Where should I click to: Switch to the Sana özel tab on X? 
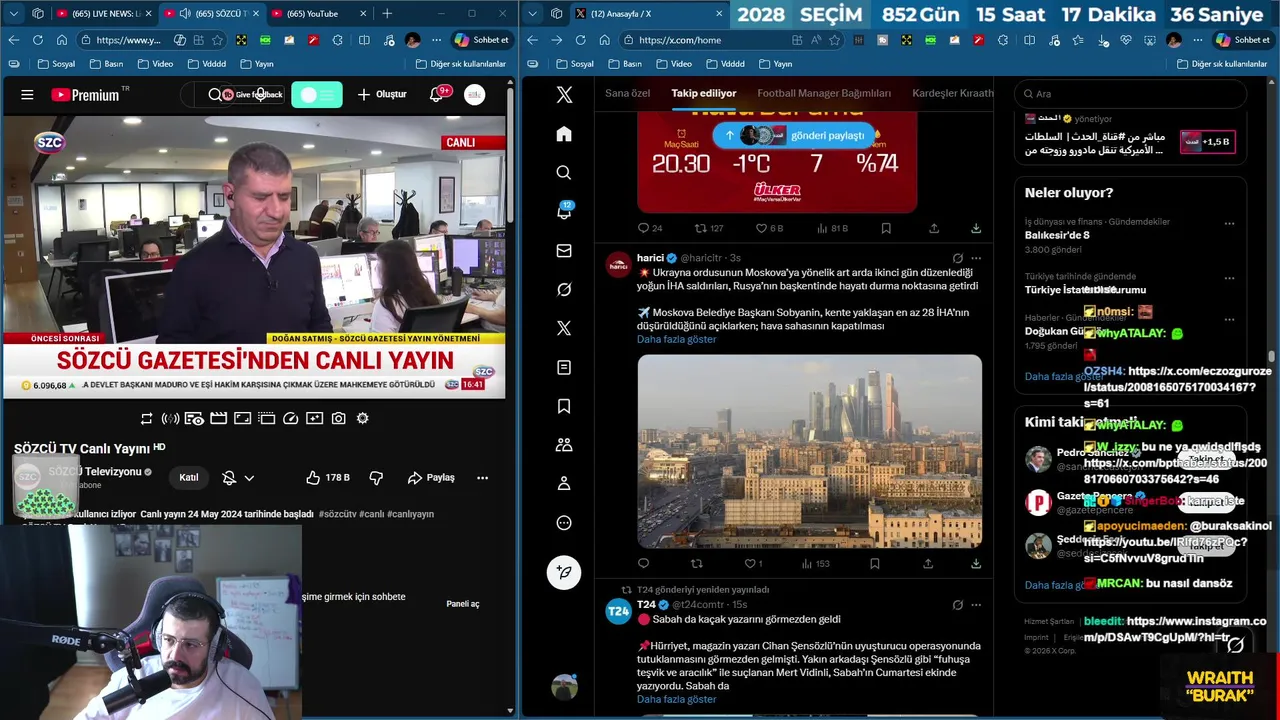[x=627, y=93]
